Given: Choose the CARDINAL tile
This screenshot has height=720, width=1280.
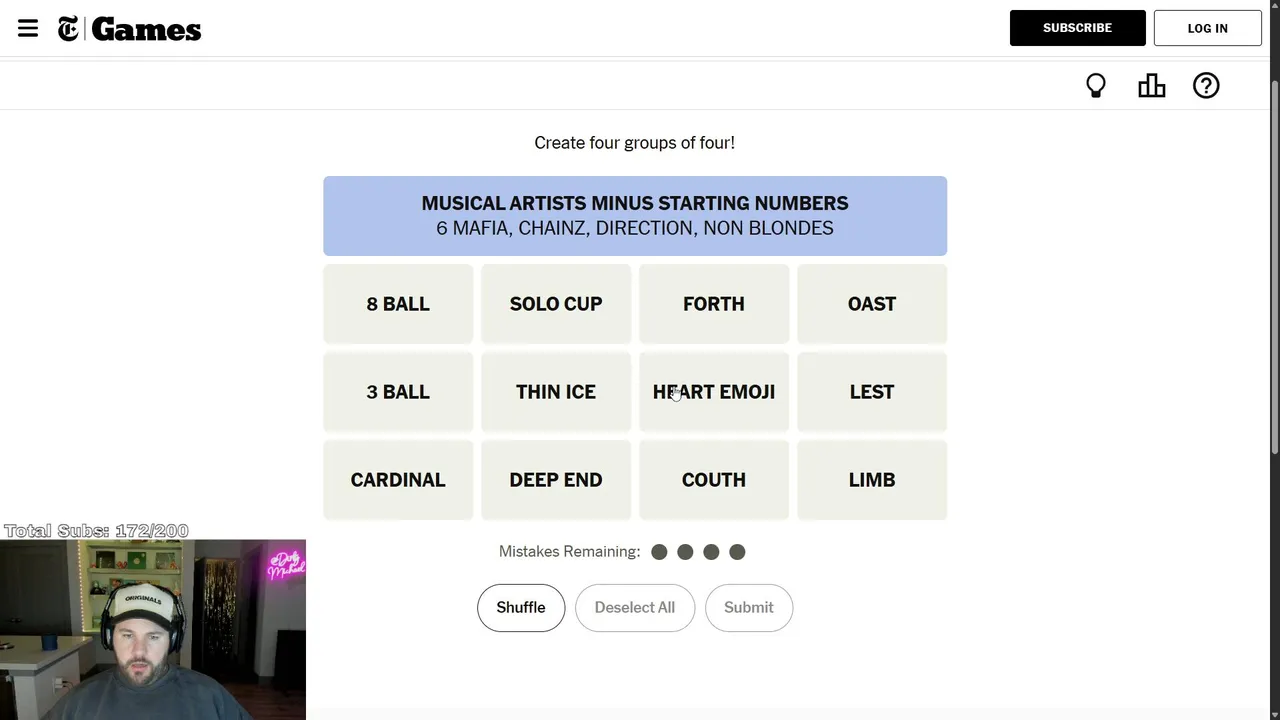Looking at the screenshot, I should pyautogui.click(x=398, y=480).
